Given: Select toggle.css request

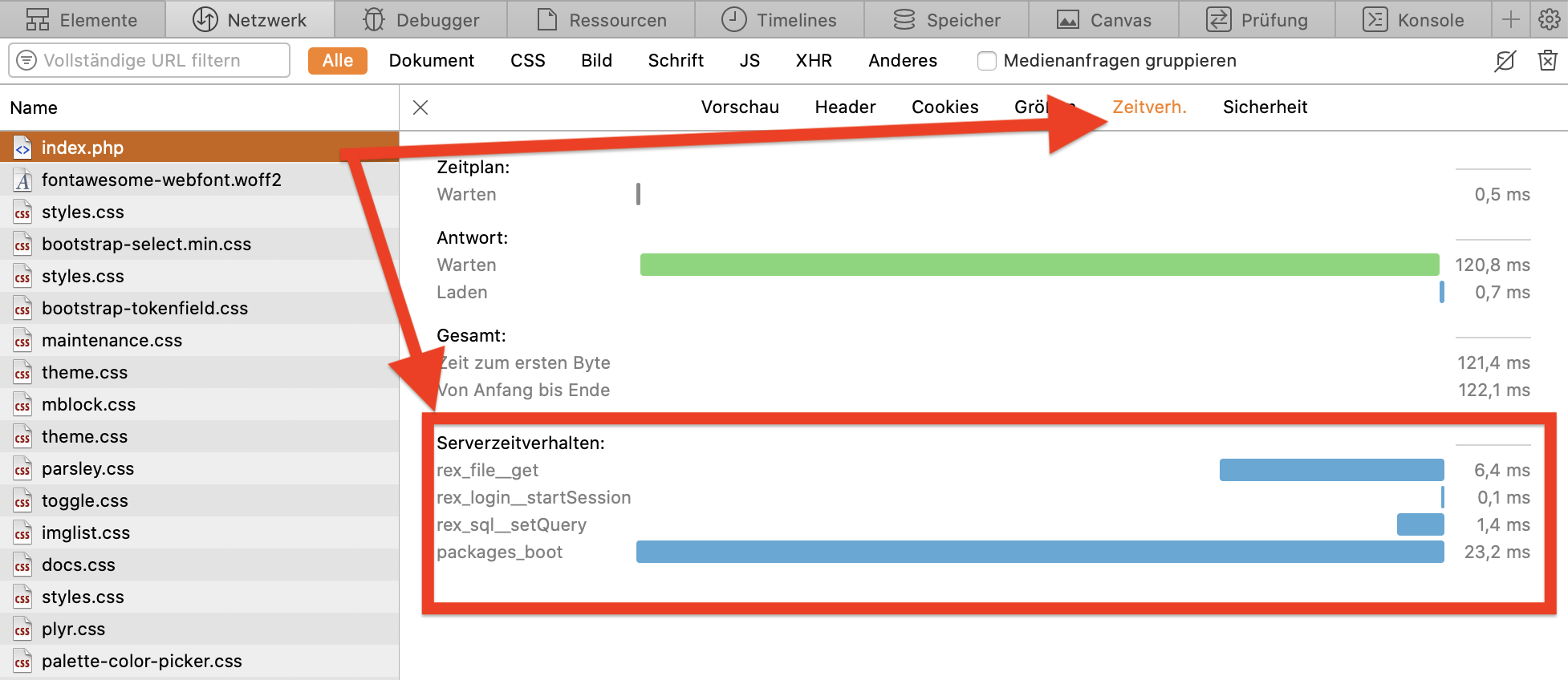Looking at the screenshot, I should 199,500.
